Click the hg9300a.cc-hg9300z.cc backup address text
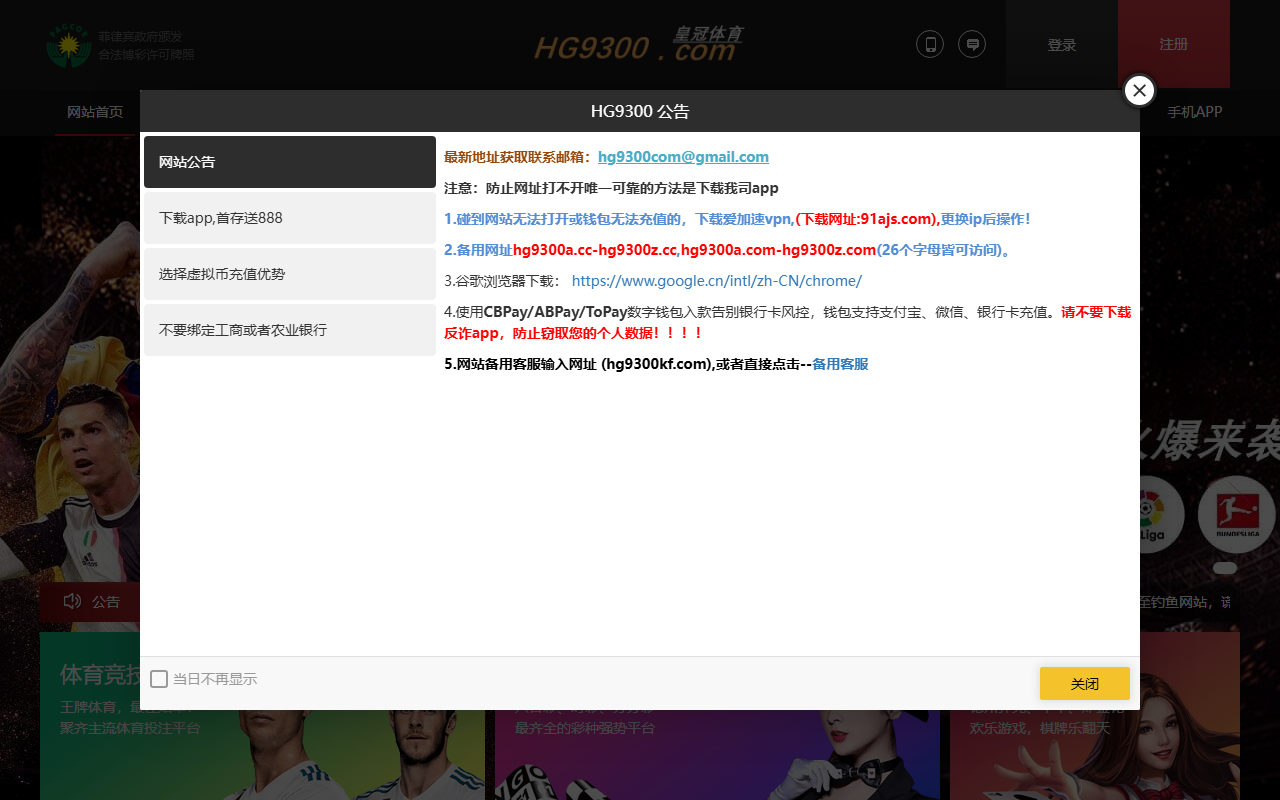This screenshot has height=800, width=1280. [x=595, y=250]
